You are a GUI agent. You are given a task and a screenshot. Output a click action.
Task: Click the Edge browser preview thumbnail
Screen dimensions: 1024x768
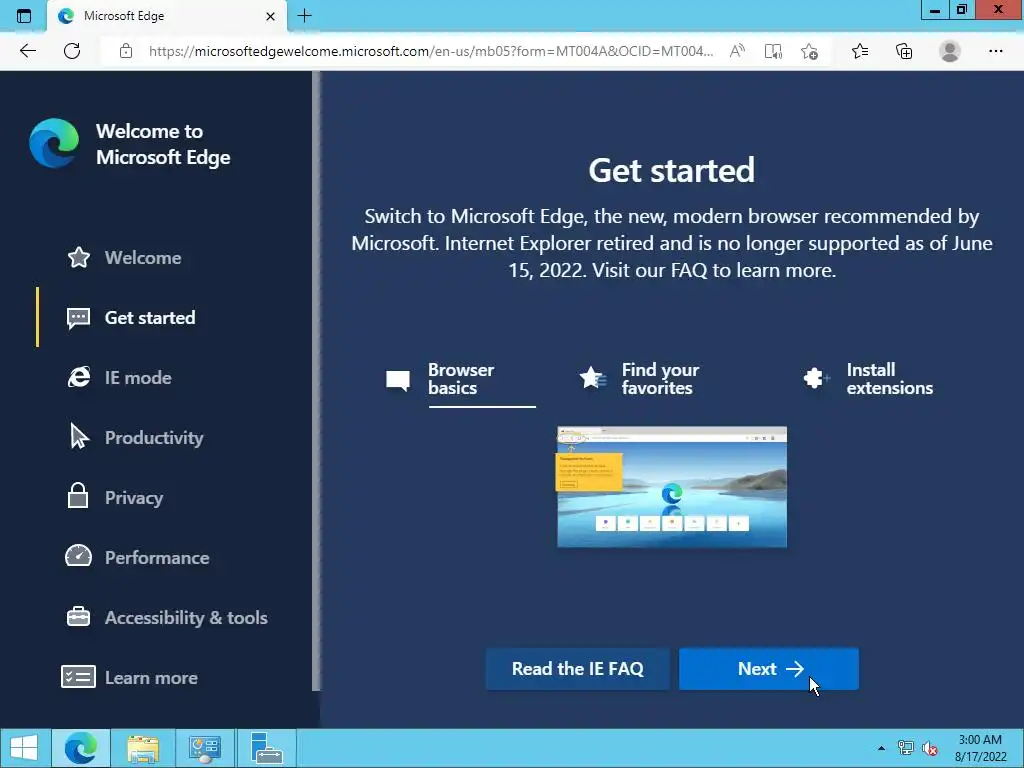pyautogui.click(x=672, y=487)
